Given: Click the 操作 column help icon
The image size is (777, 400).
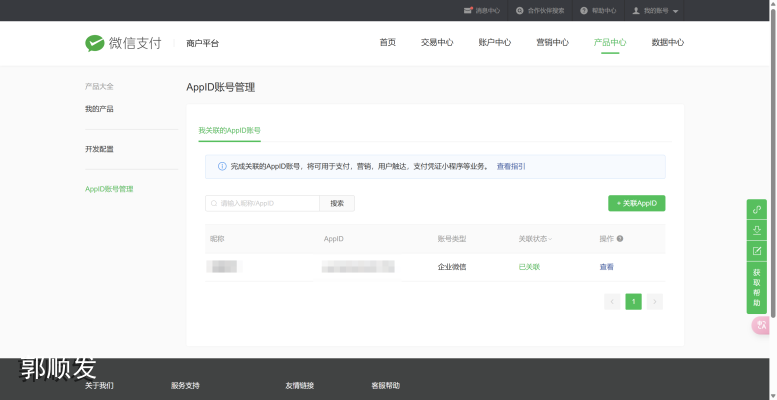Looking at the screenshot, I should (620, 239).
